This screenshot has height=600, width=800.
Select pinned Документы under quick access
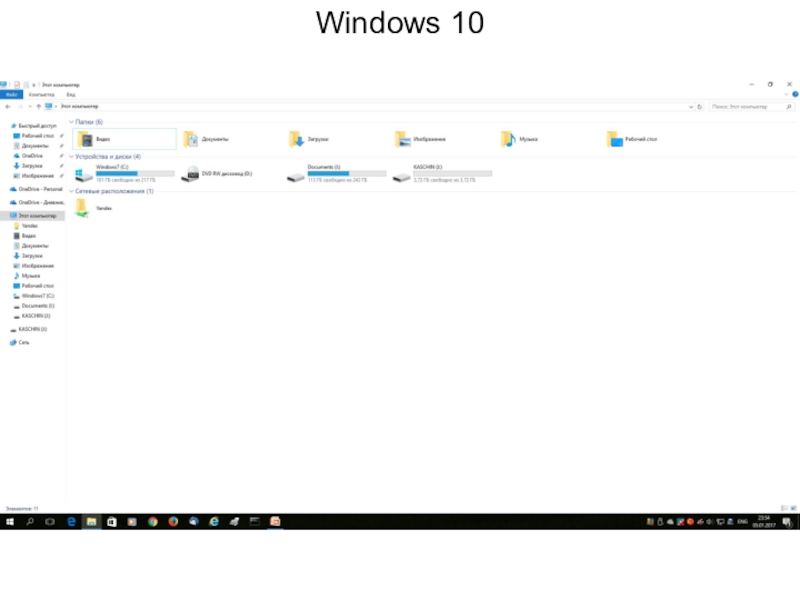[31, 146]
